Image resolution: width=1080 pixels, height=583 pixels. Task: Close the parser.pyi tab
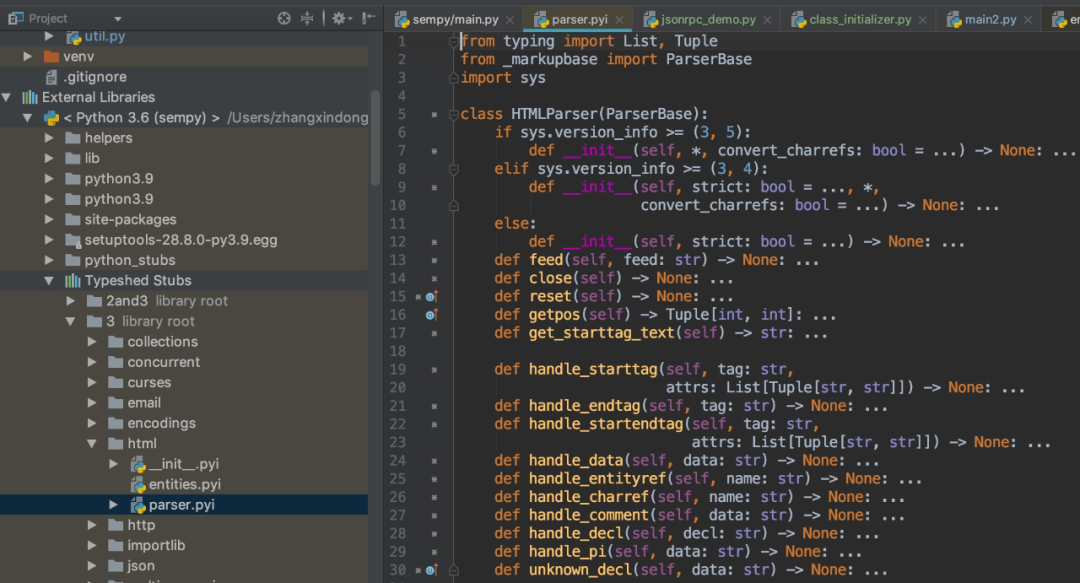pyautogui.click(x=619, y=20)
